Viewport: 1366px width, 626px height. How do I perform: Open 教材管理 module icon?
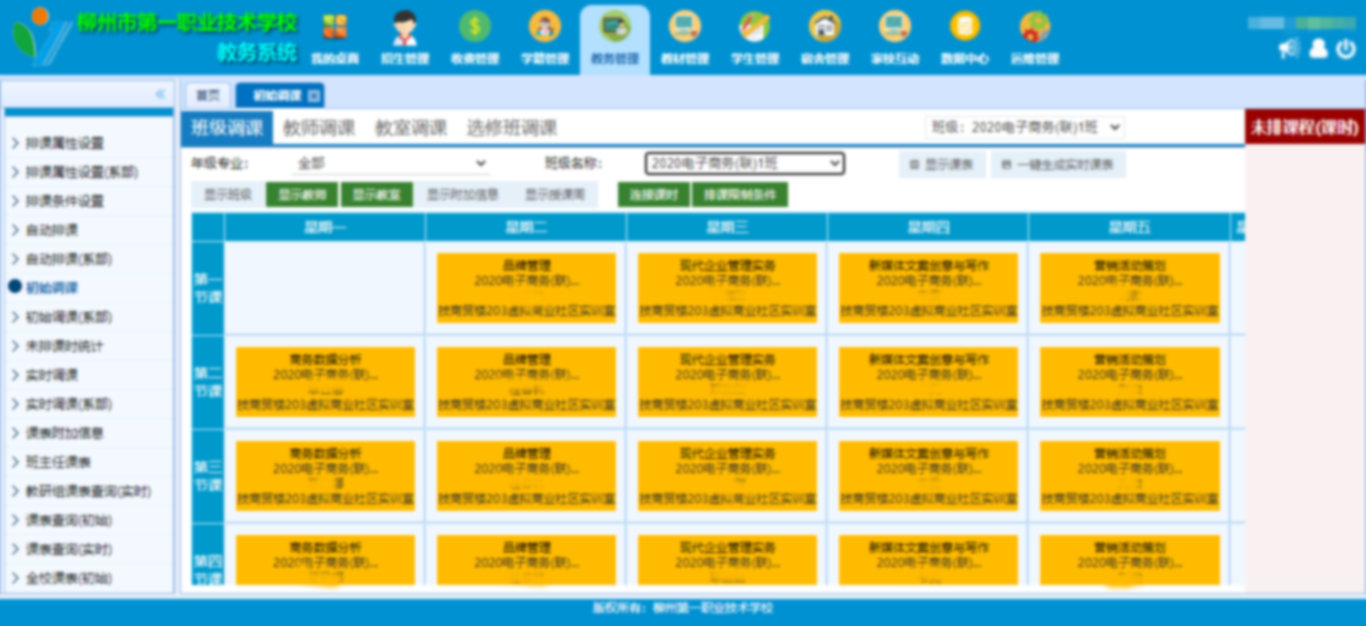pyautogui.click(x=684, y=38)
